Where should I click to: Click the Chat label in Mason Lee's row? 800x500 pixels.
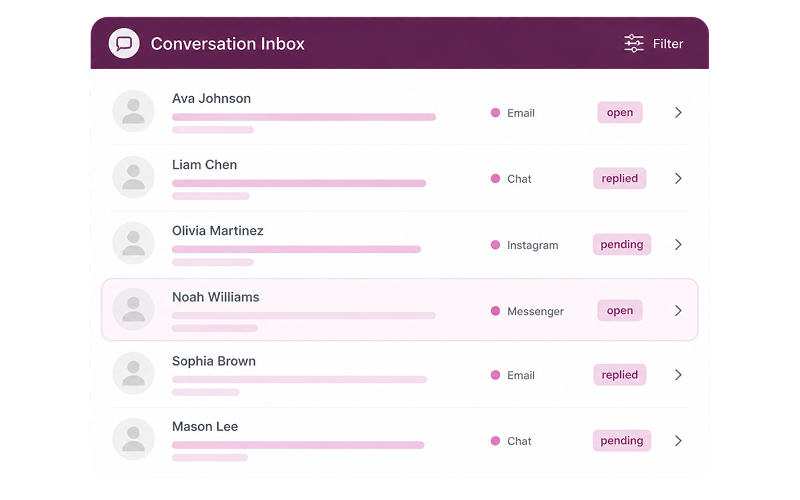519,441
